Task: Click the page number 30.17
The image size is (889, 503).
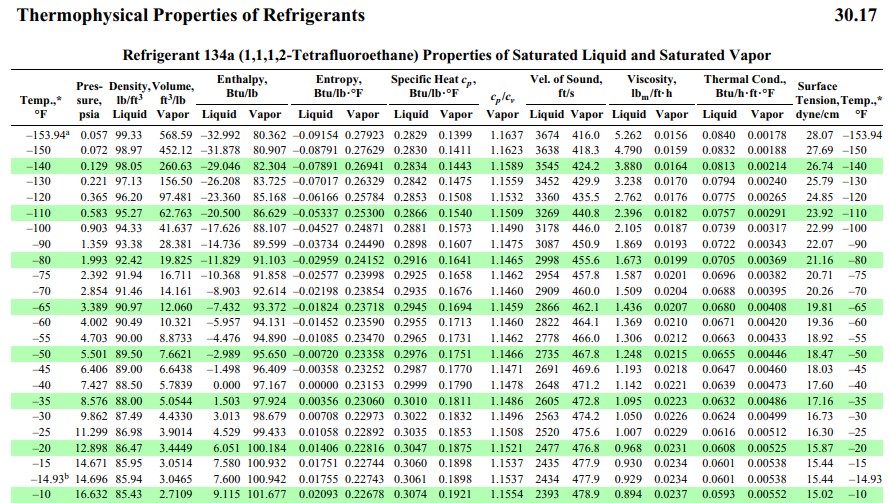Action: [856, 15]
